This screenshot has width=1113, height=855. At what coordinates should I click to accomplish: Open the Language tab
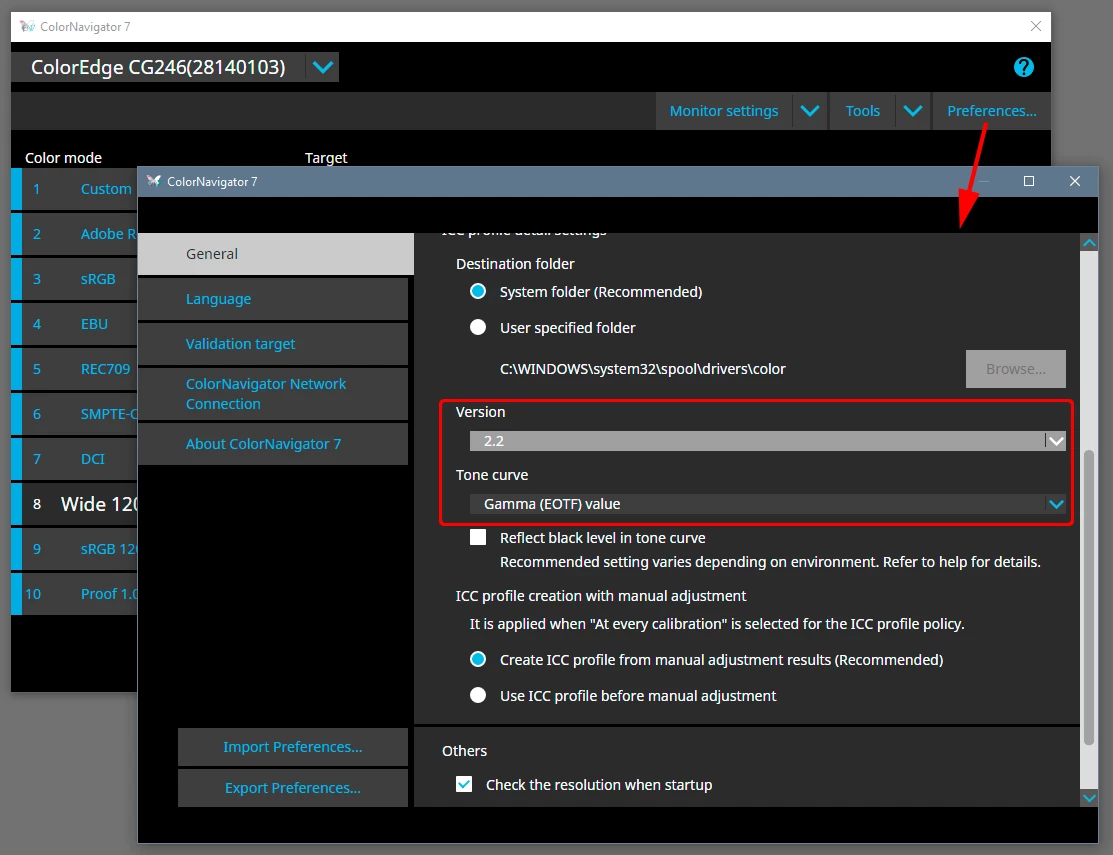(273, 299)
